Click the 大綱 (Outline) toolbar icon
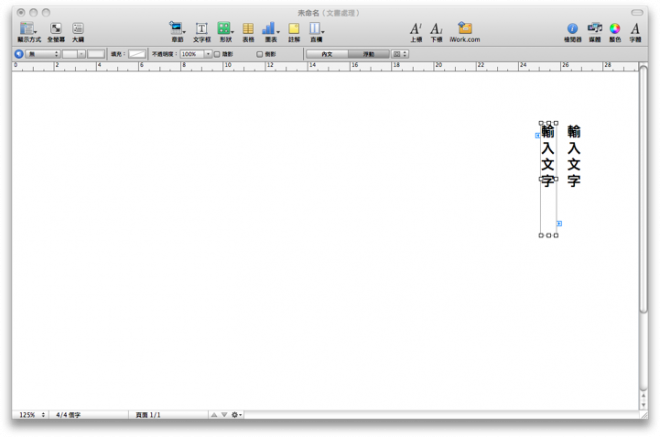This screenshot has width=660, height=437. (x=78, y=29)
